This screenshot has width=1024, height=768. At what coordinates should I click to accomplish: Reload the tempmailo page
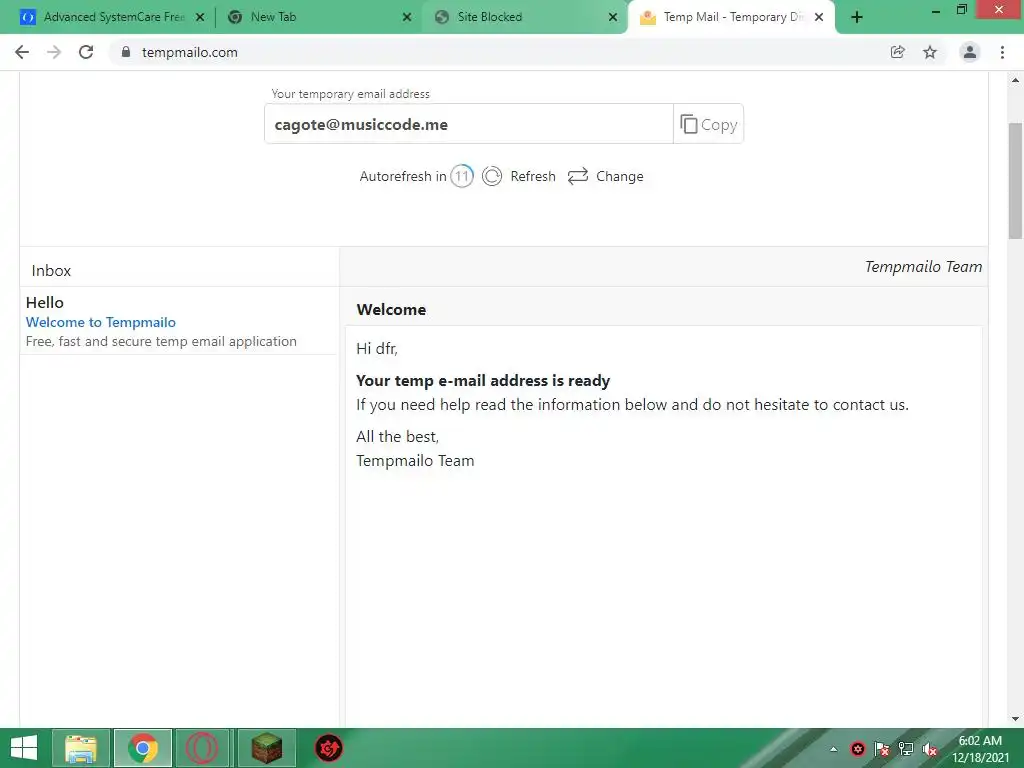coord(86,52)
